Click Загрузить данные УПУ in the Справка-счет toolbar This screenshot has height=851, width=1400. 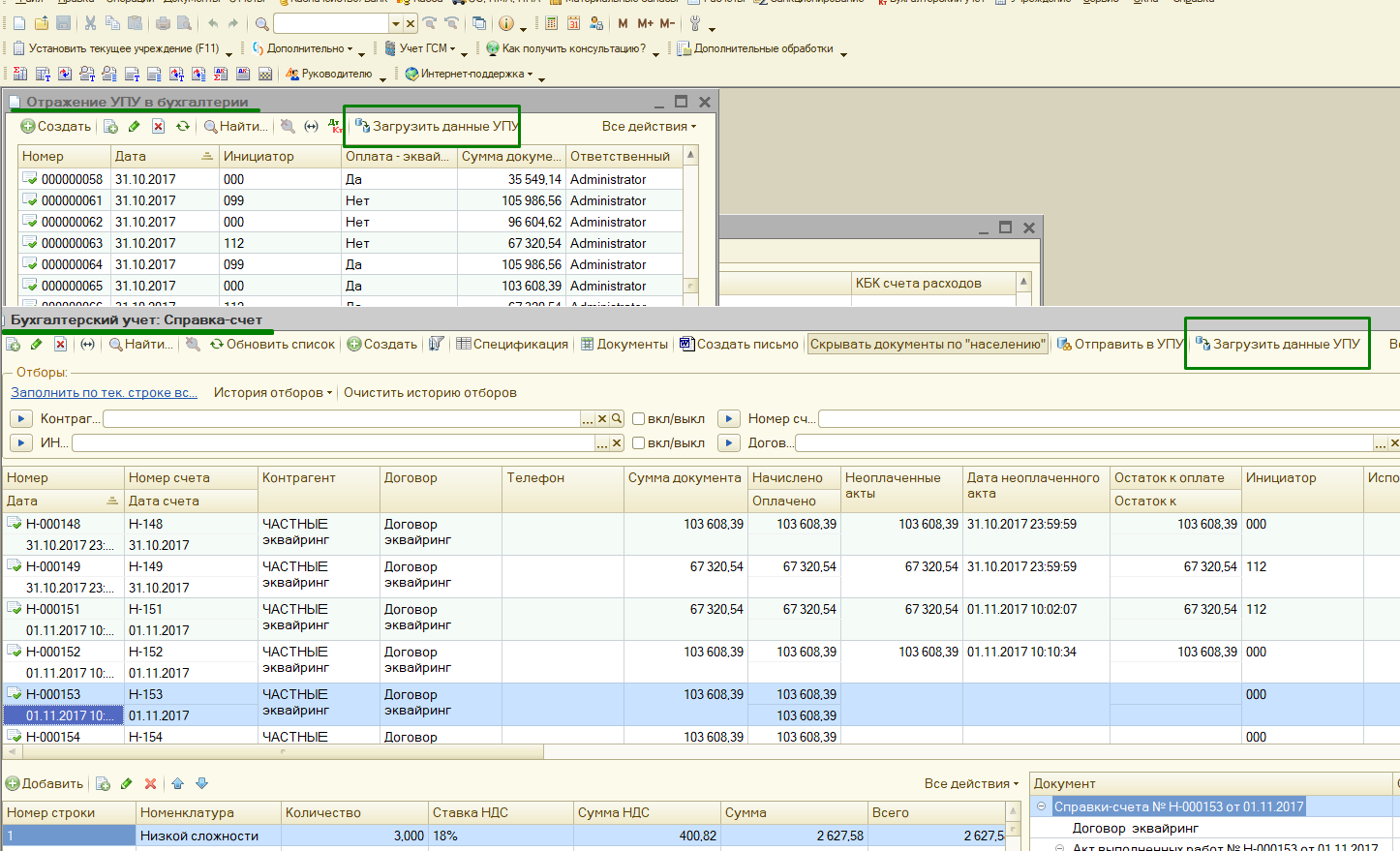click(x=1277, y=344)
